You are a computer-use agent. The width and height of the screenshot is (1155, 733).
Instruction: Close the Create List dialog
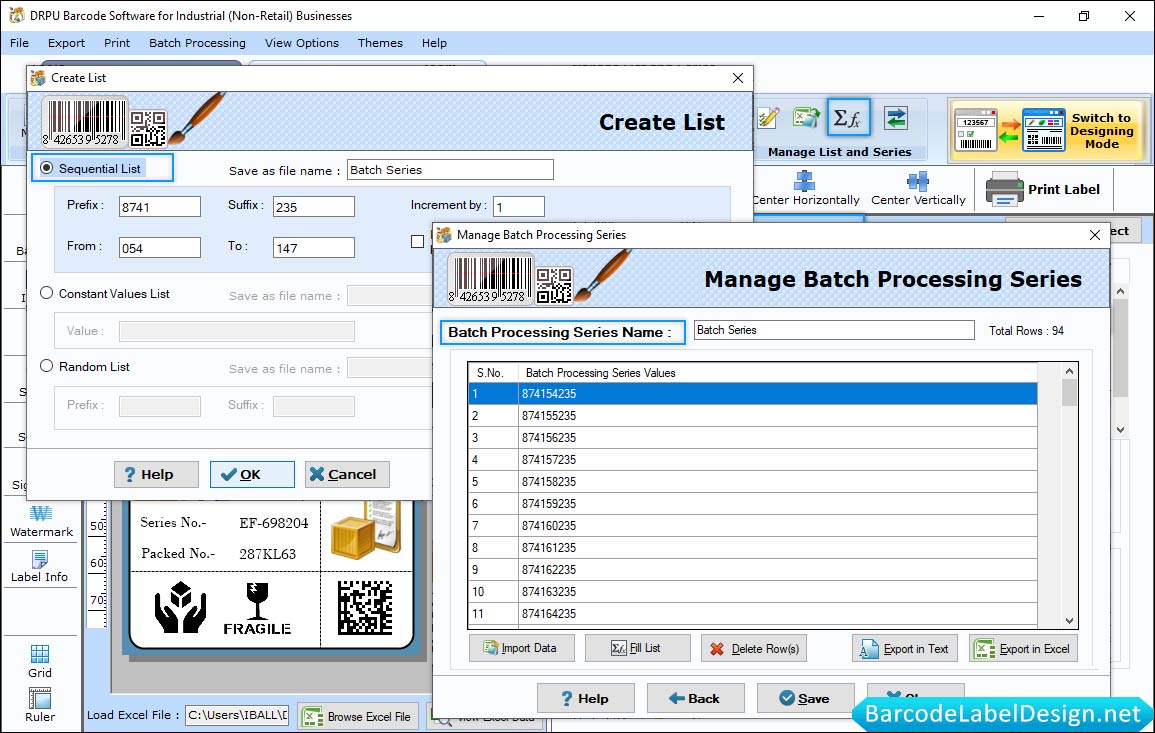(737, 78)
